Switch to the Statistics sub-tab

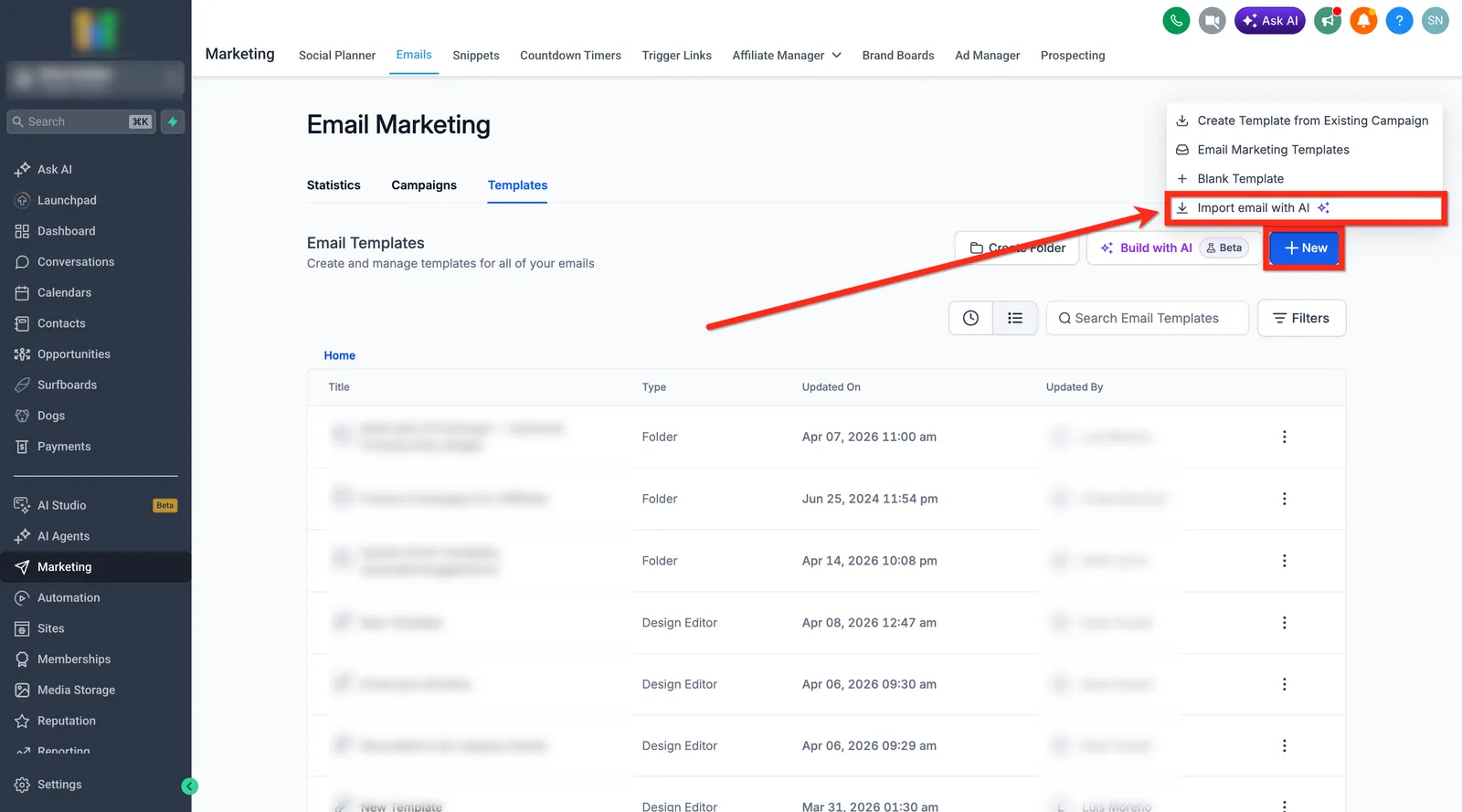pyautogui.click(x=334, y=185)
